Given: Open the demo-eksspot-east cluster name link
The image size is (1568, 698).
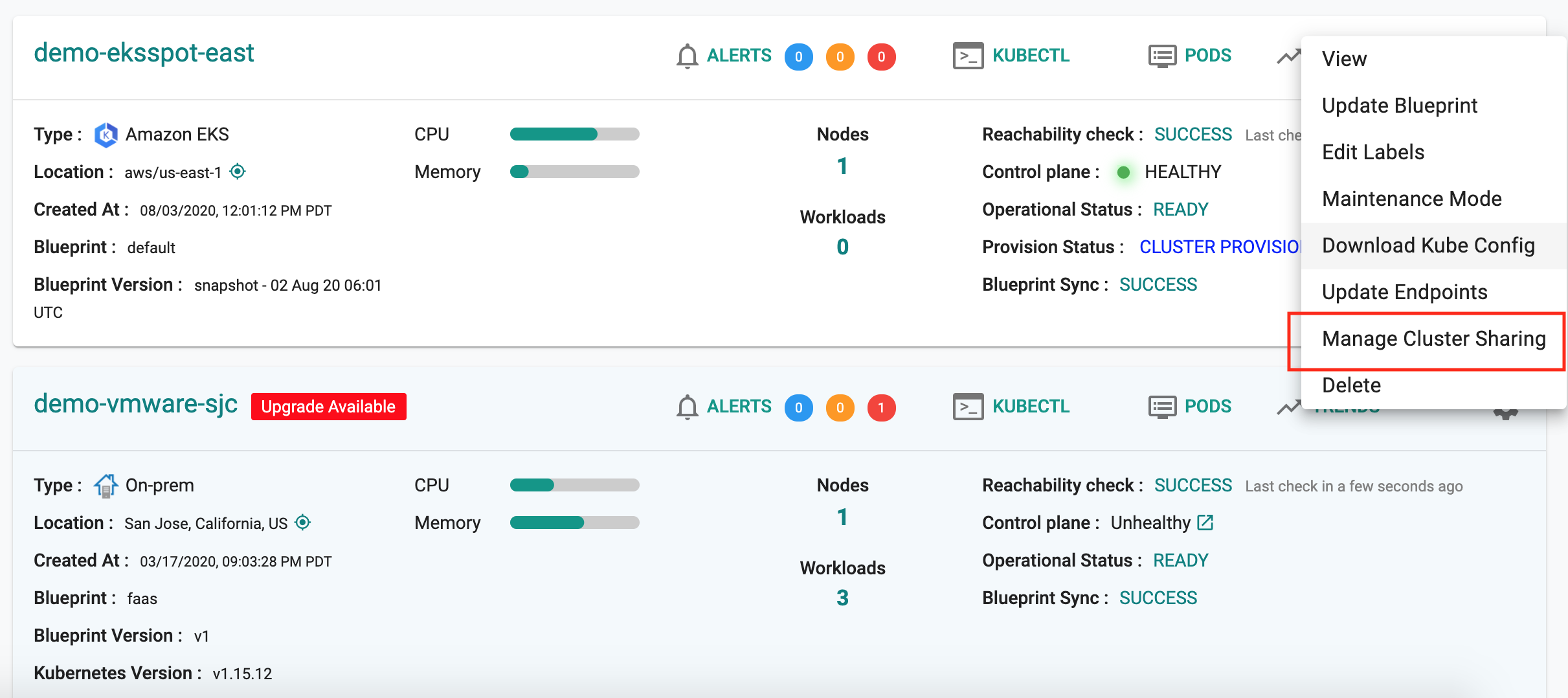Looking at the screenshot, I should (144, 53).
